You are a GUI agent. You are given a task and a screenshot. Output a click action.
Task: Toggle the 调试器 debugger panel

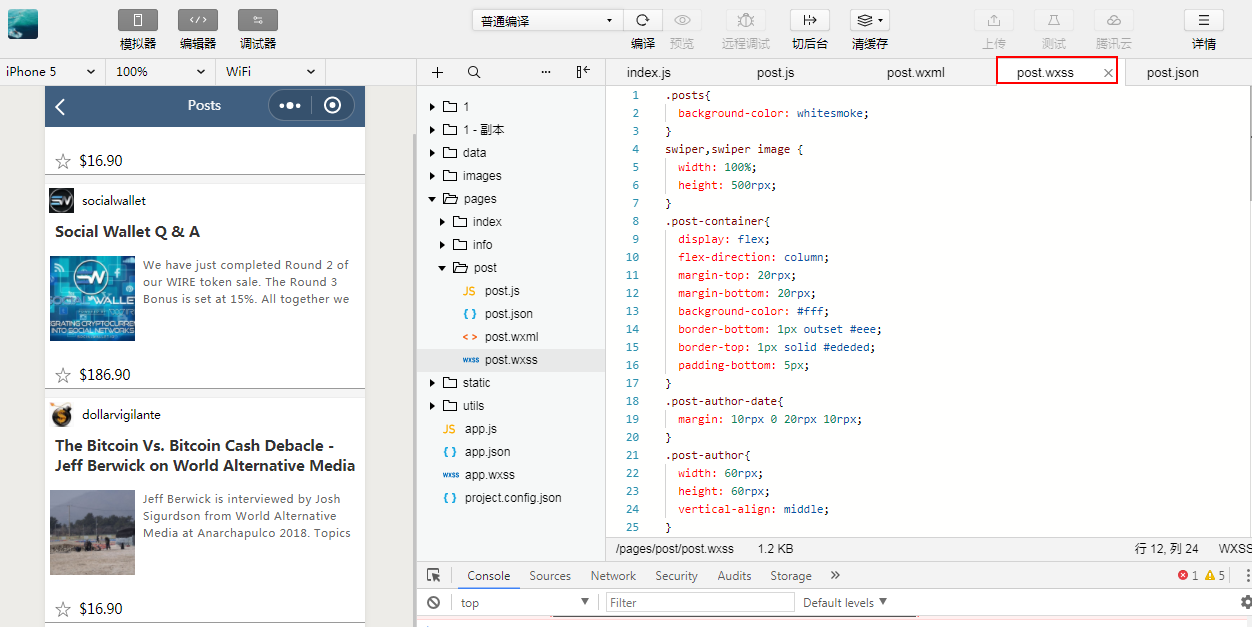(258, 20)
